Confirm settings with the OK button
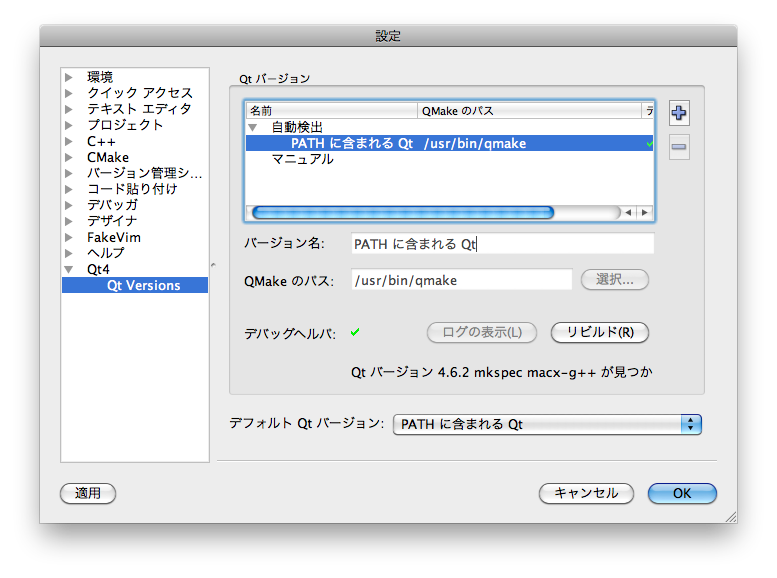The image size is (777, 578). pyautogui.click(x=682, y=493)
